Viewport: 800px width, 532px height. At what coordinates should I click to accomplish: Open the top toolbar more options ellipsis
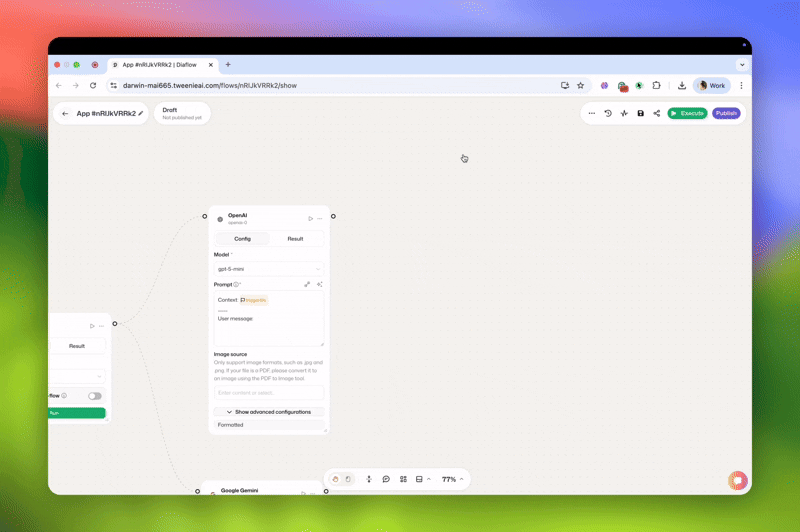pos(591,113)
